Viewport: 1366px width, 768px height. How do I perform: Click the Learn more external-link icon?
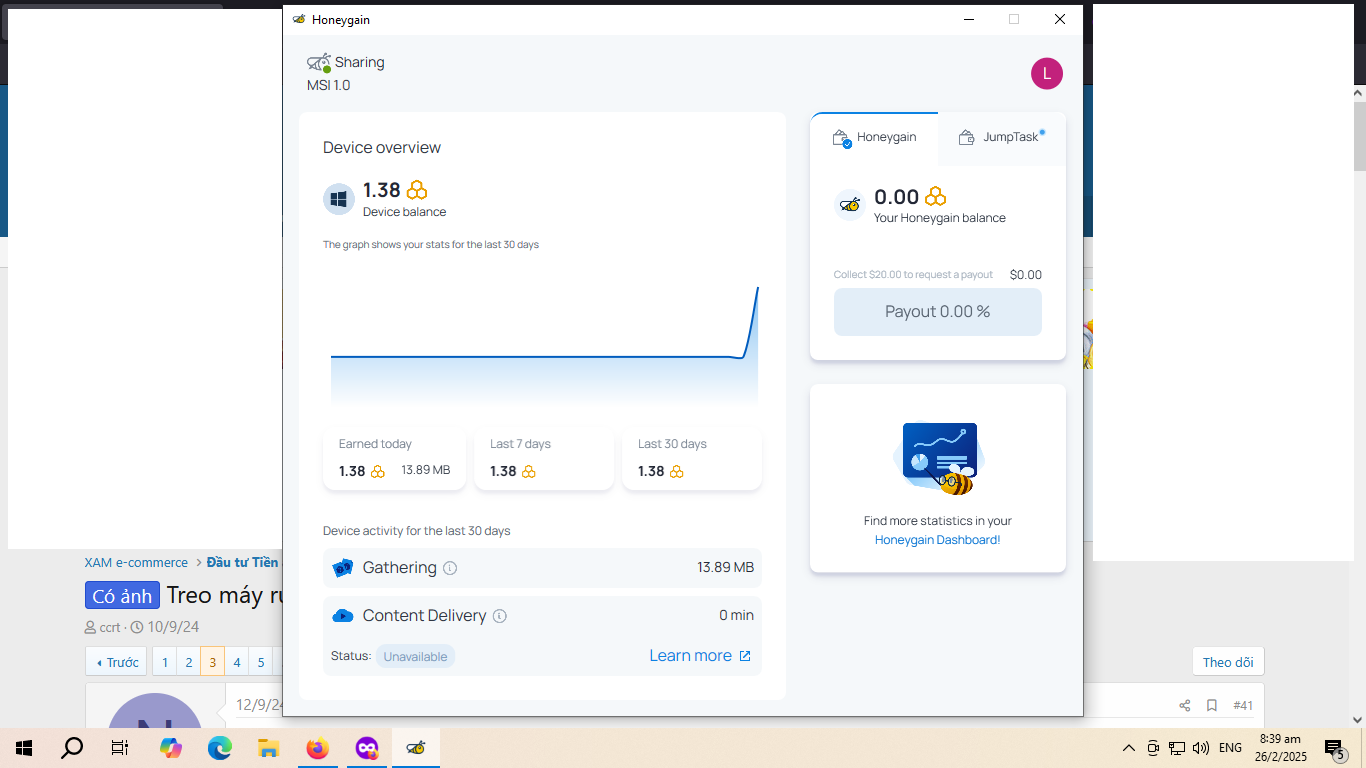click(x=745, y=656)
